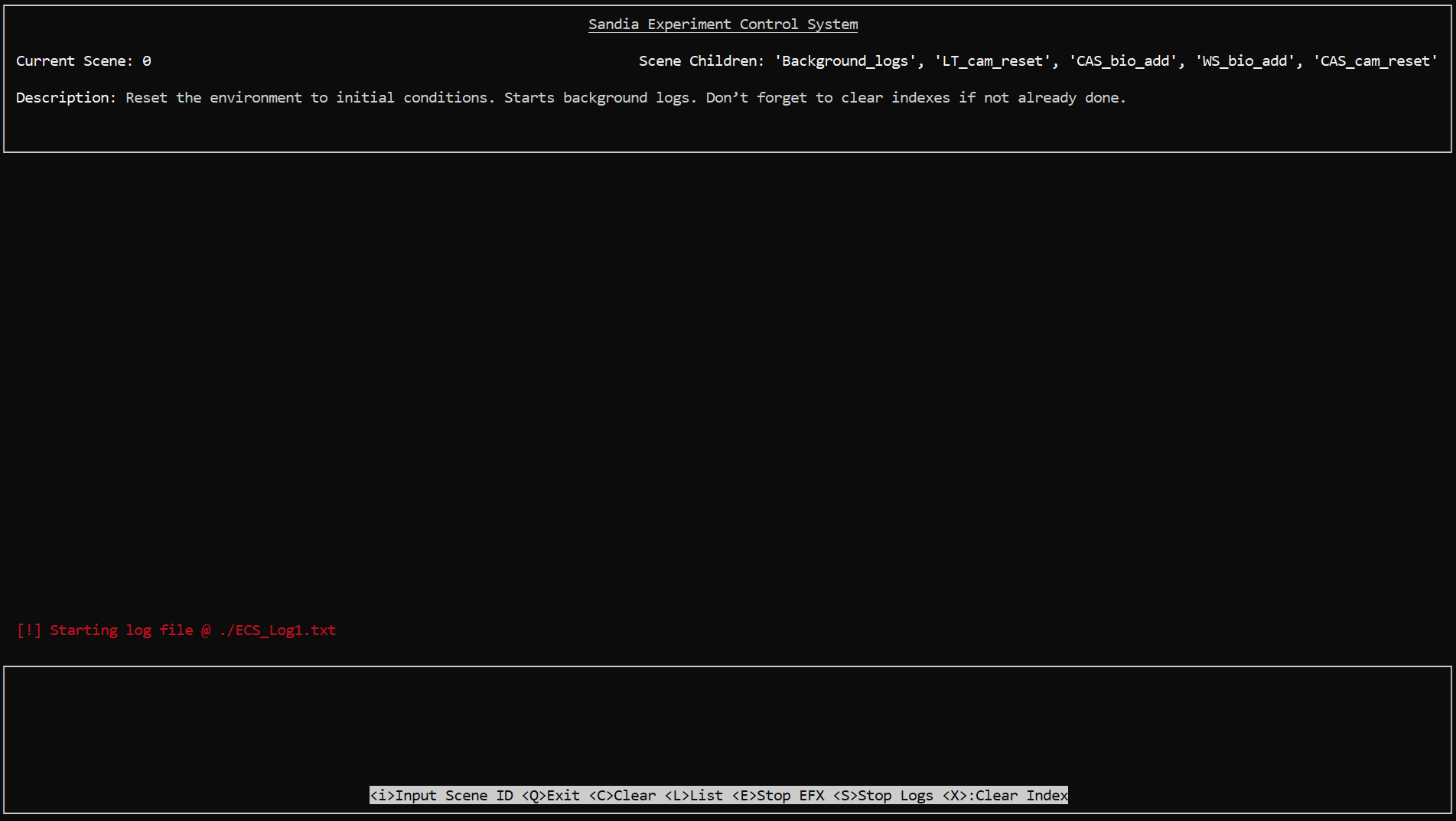Viewport: 1456px width, 821px height.
Task: Select 'LT_cam_reset' scene child
Action: [992, 61]
